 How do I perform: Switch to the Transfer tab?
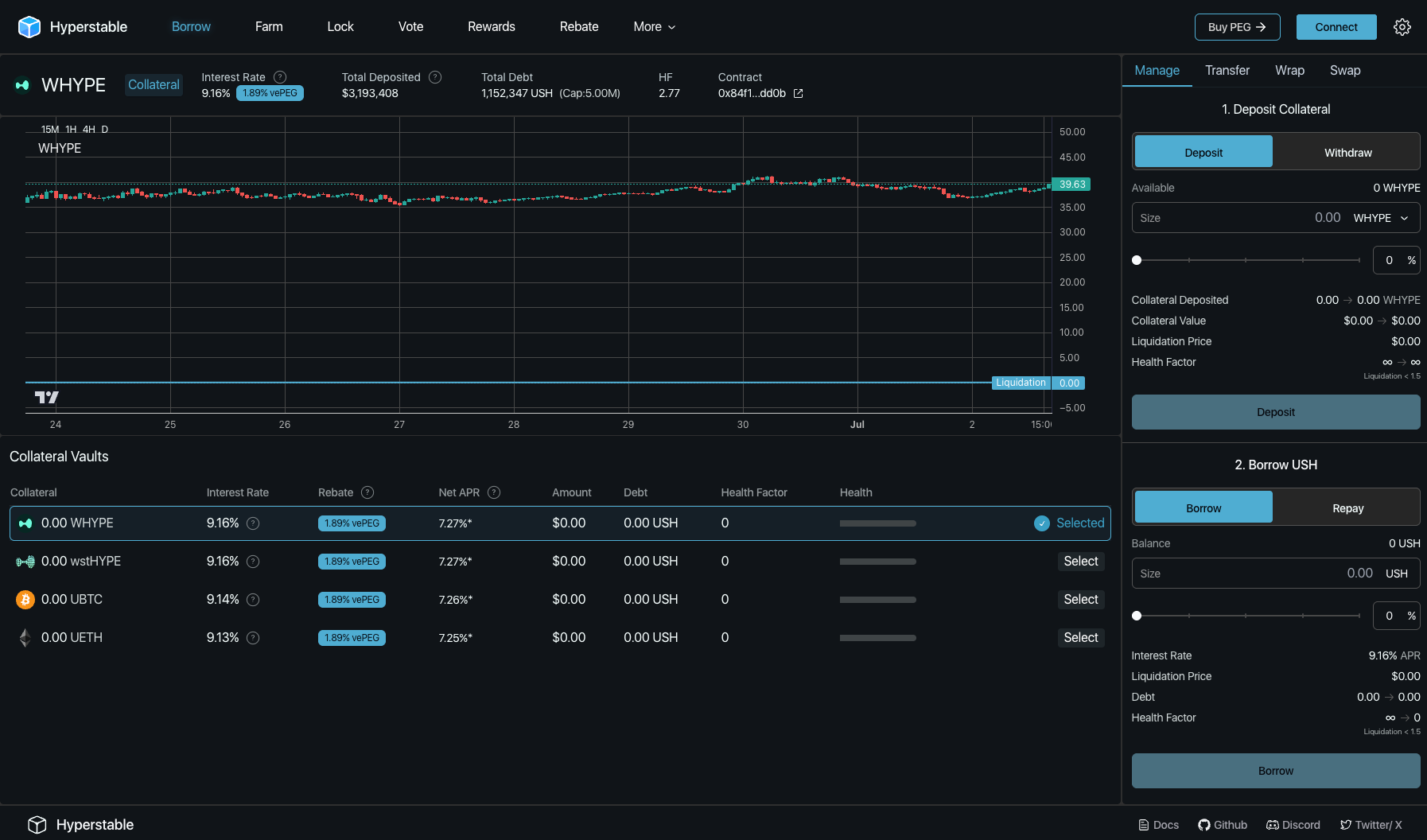point(1227,70)
